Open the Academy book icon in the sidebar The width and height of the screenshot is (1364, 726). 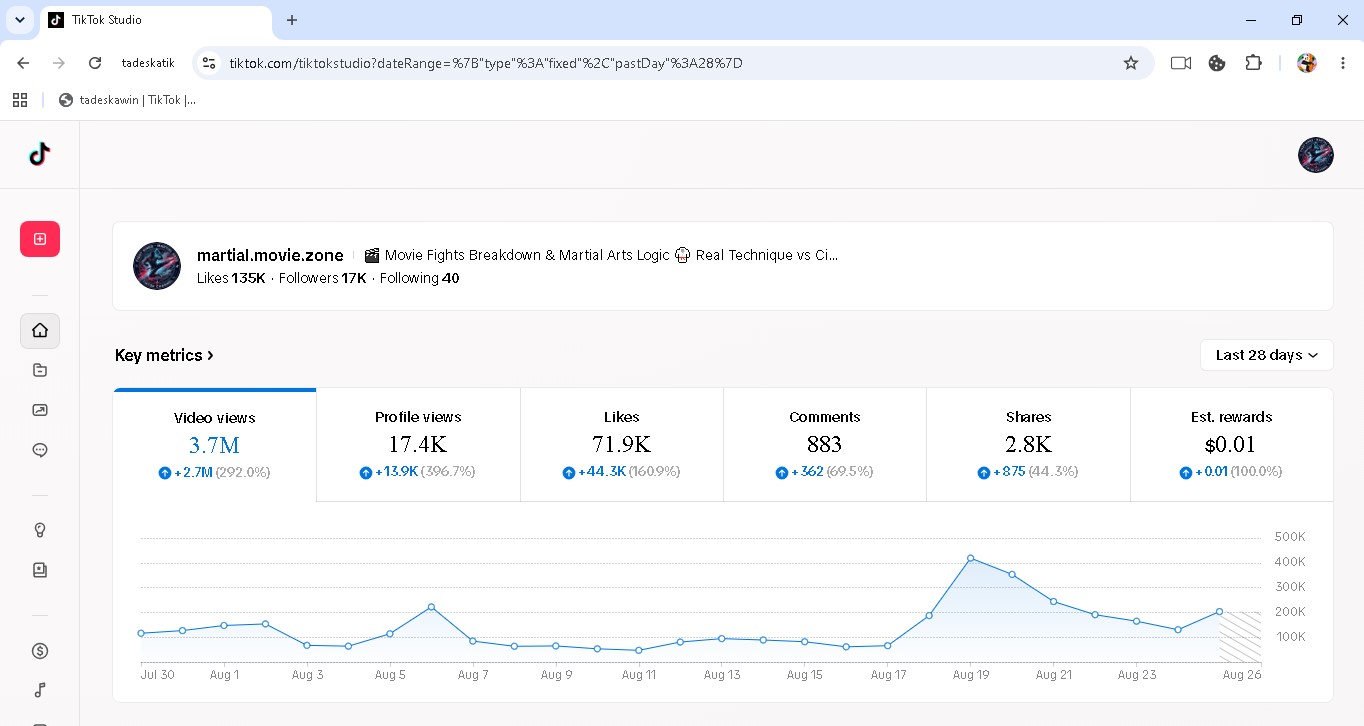coord(40,570)
